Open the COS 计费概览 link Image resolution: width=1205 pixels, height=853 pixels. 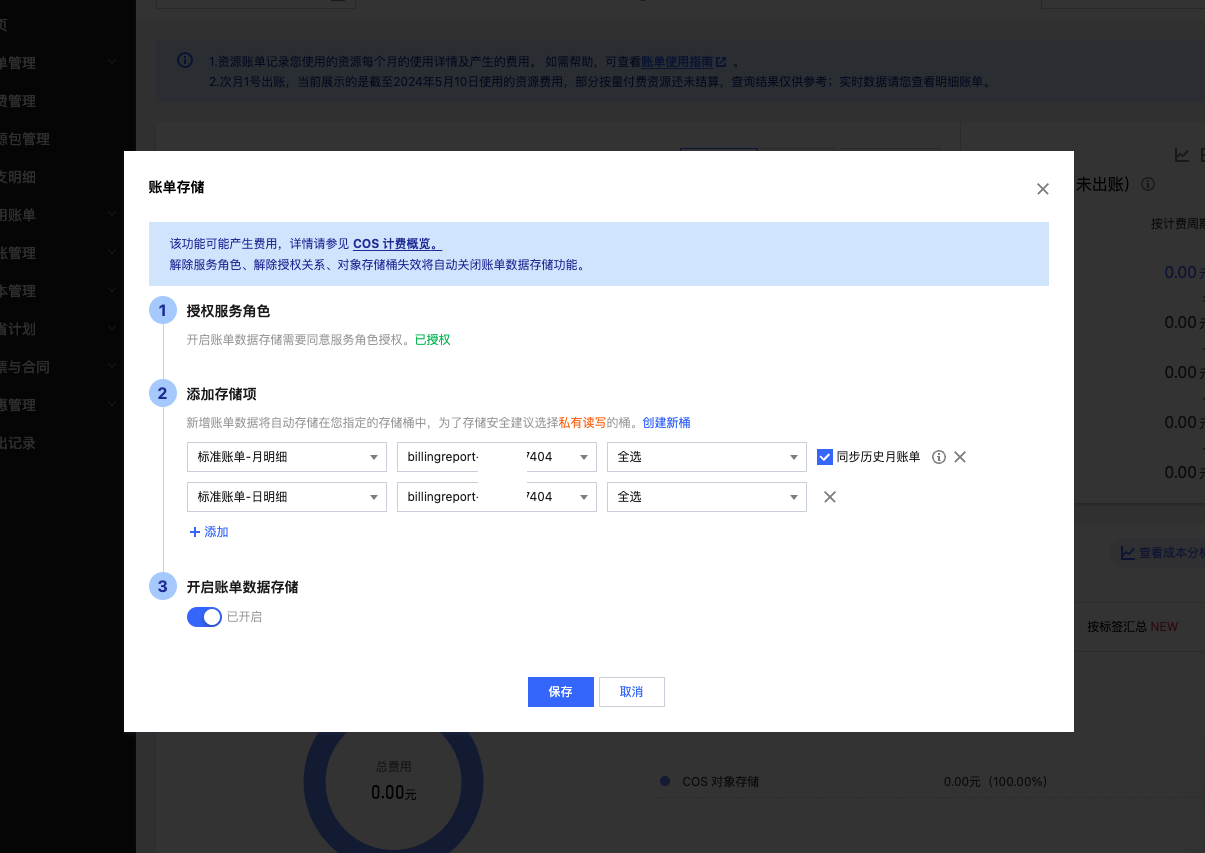click(x=397, y=244)
